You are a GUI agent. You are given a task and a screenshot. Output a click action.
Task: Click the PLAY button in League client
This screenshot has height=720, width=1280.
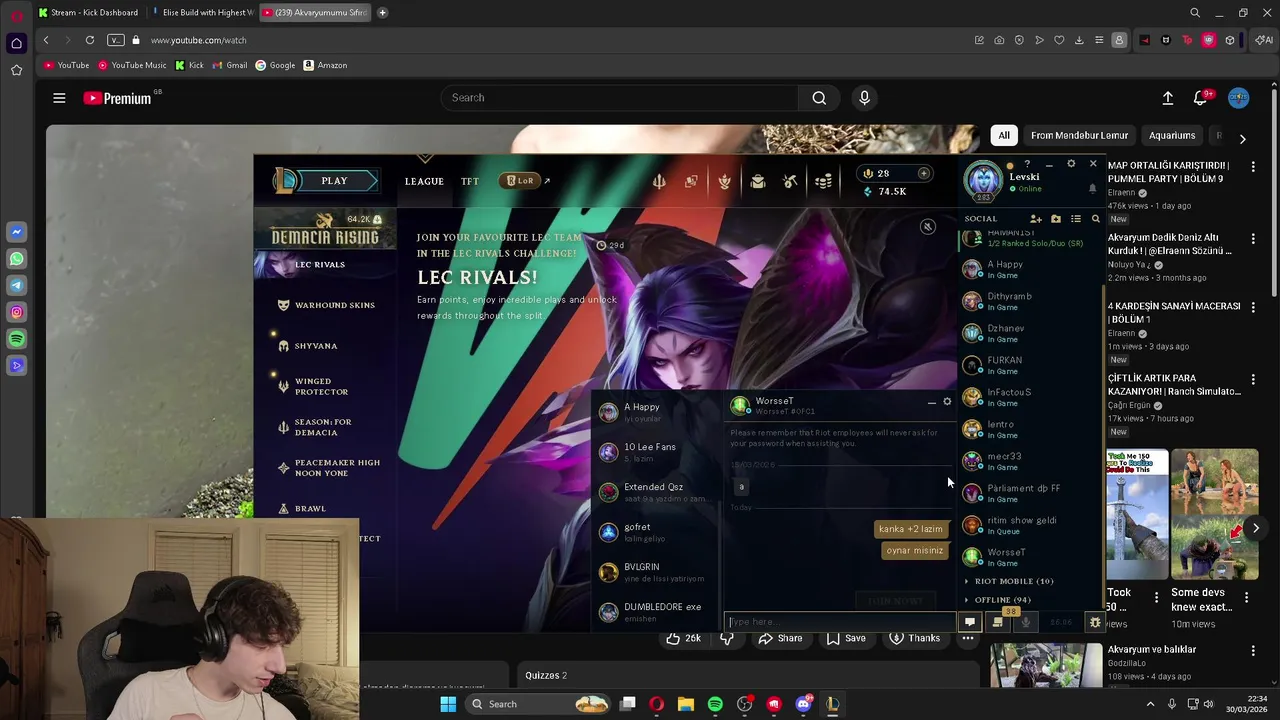tap(328, 181)
